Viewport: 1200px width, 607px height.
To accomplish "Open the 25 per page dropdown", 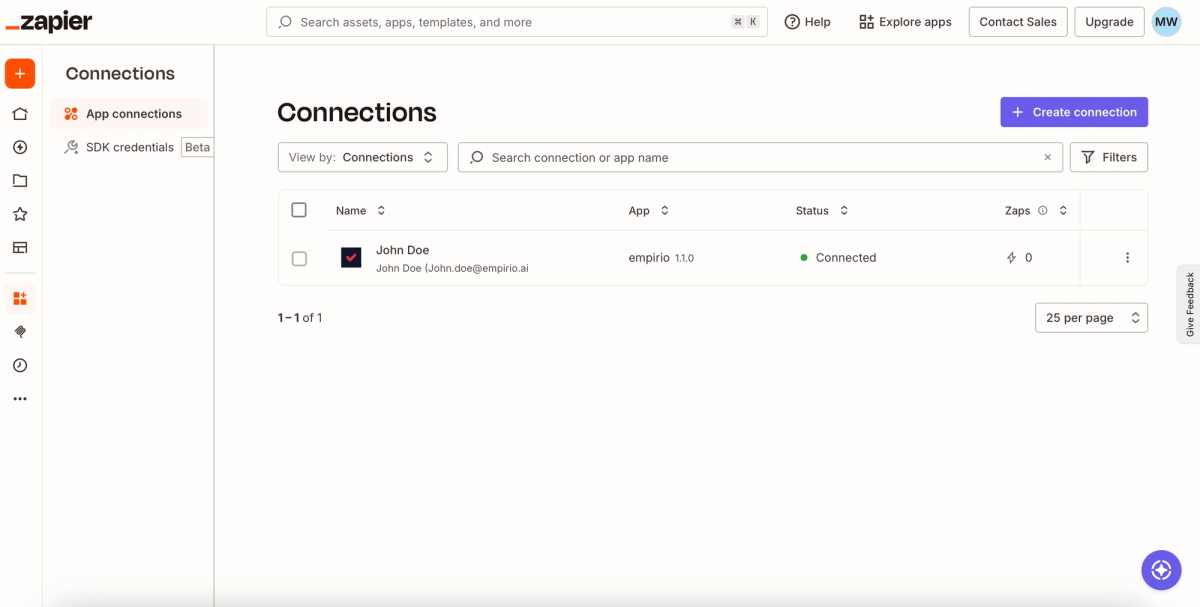I will click(1091, 318).
